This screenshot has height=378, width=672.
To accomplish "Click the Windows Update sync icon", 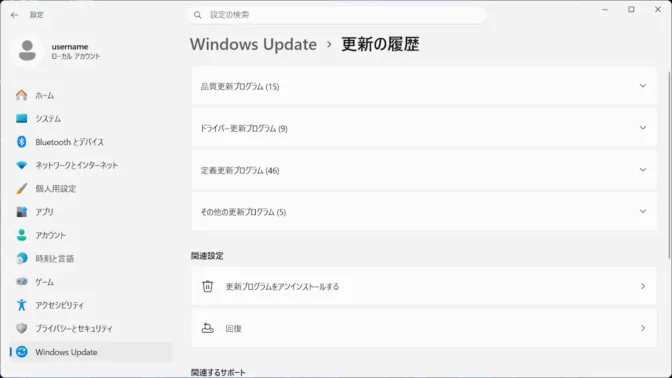I will coord(21,352).
